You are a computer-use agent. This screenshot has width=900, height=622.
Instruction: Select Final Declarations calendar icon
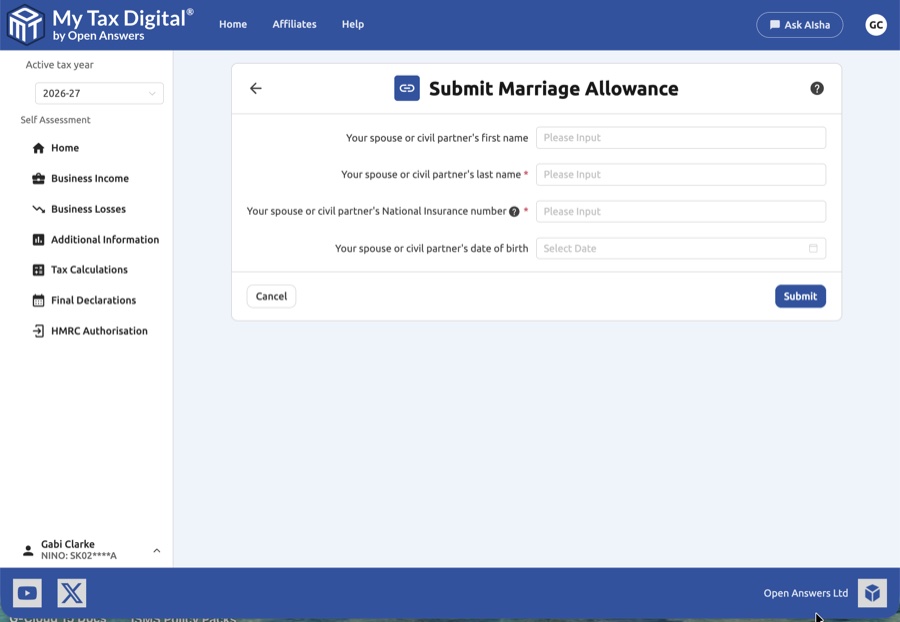(x=38, y=300)
